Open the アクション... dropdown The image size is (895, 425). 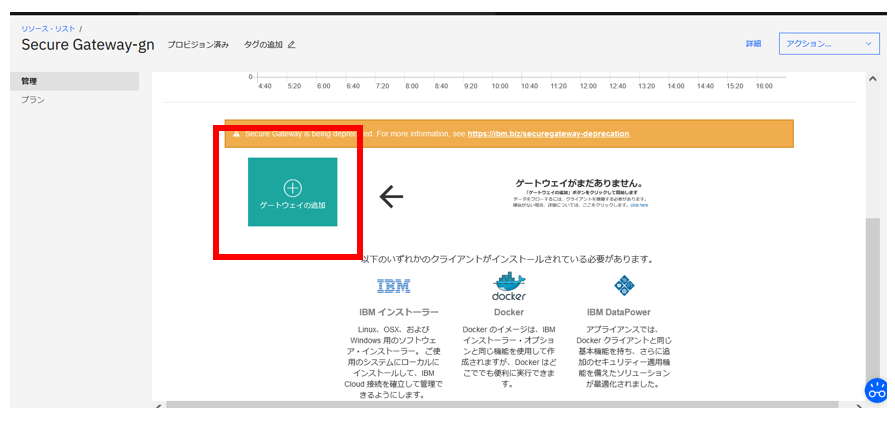829,44
